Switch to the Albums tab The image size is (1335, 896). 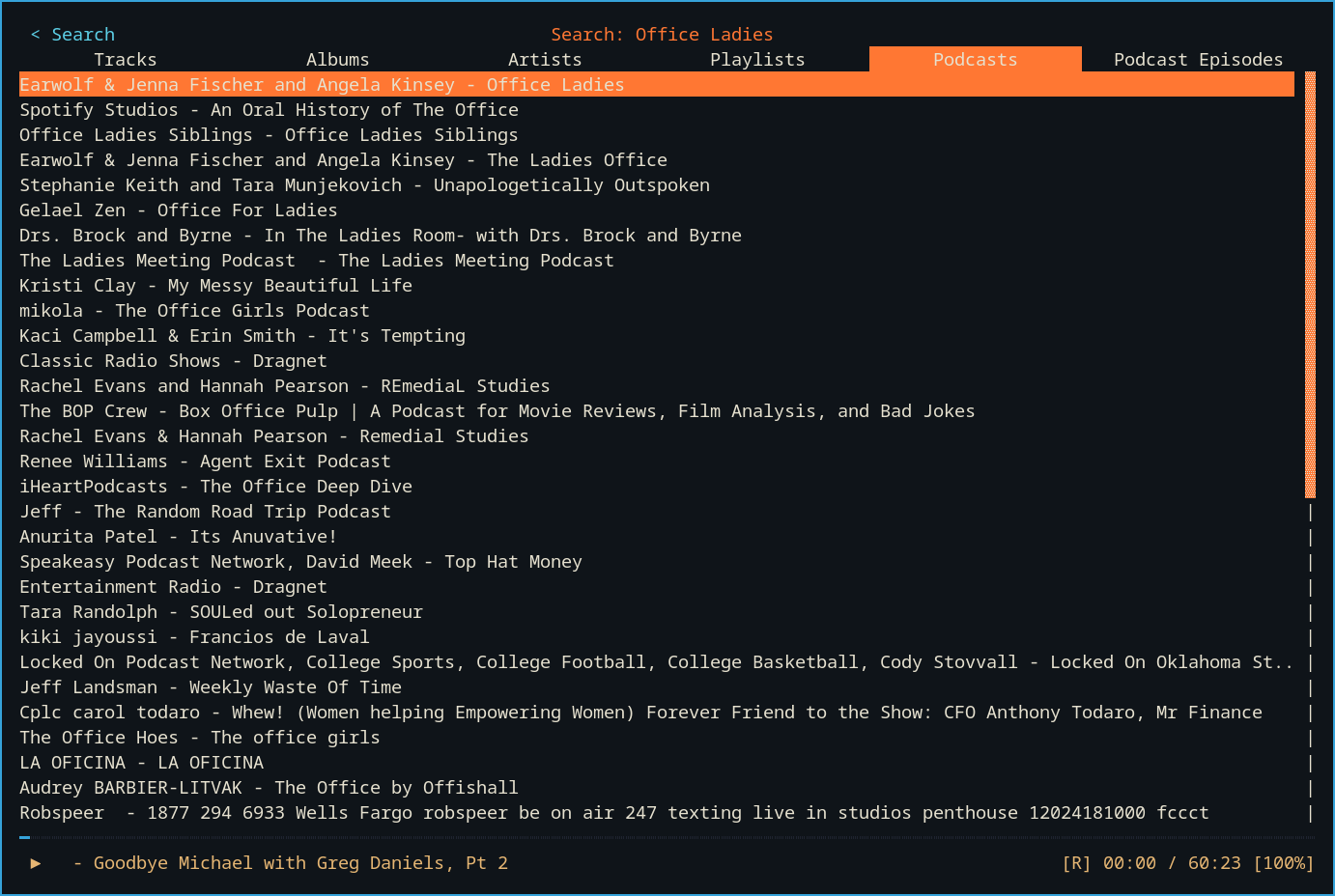tap(337, 59)
